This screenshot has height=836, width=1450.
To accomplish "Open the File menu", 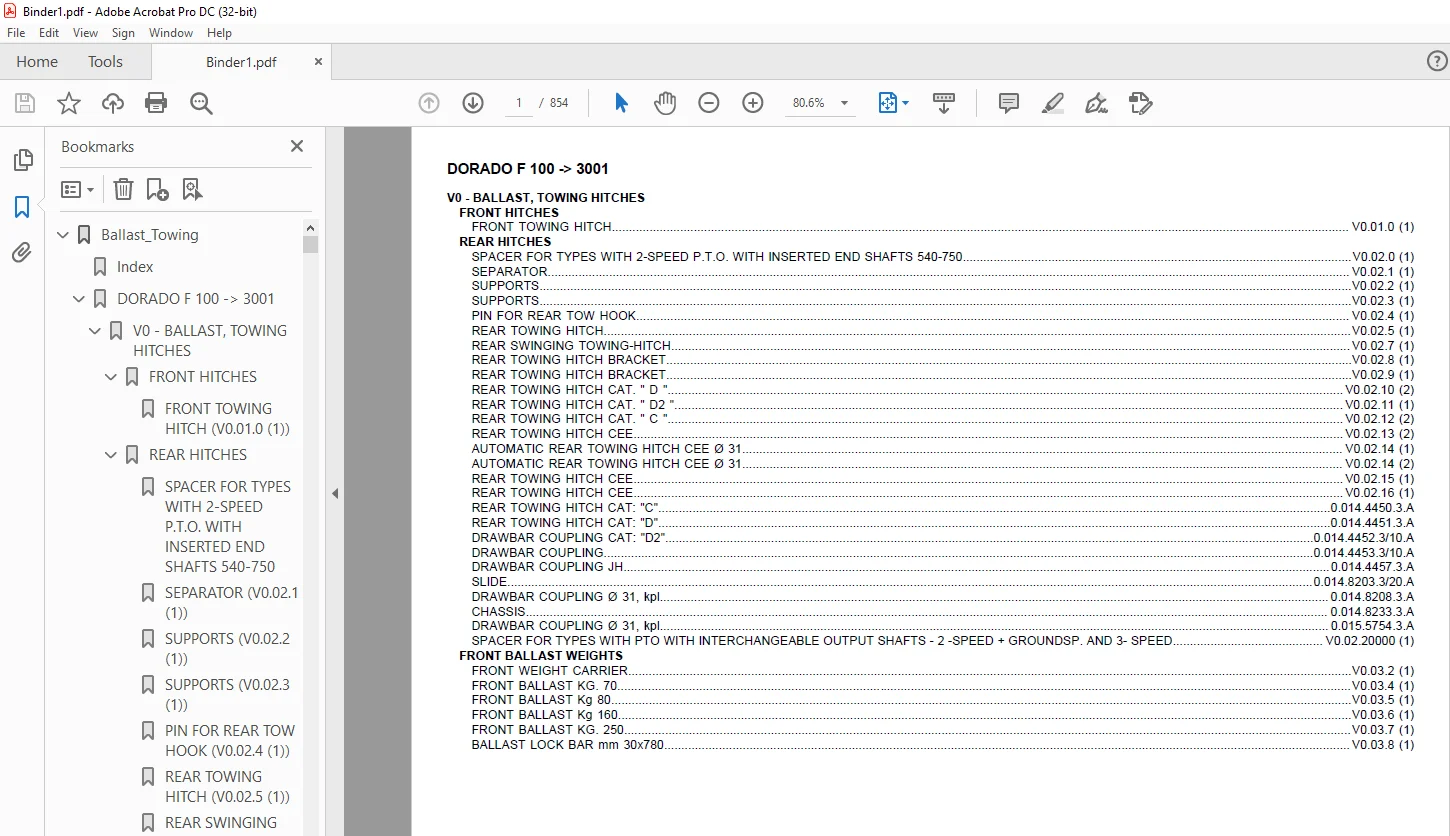I will [x=16, y=33].
